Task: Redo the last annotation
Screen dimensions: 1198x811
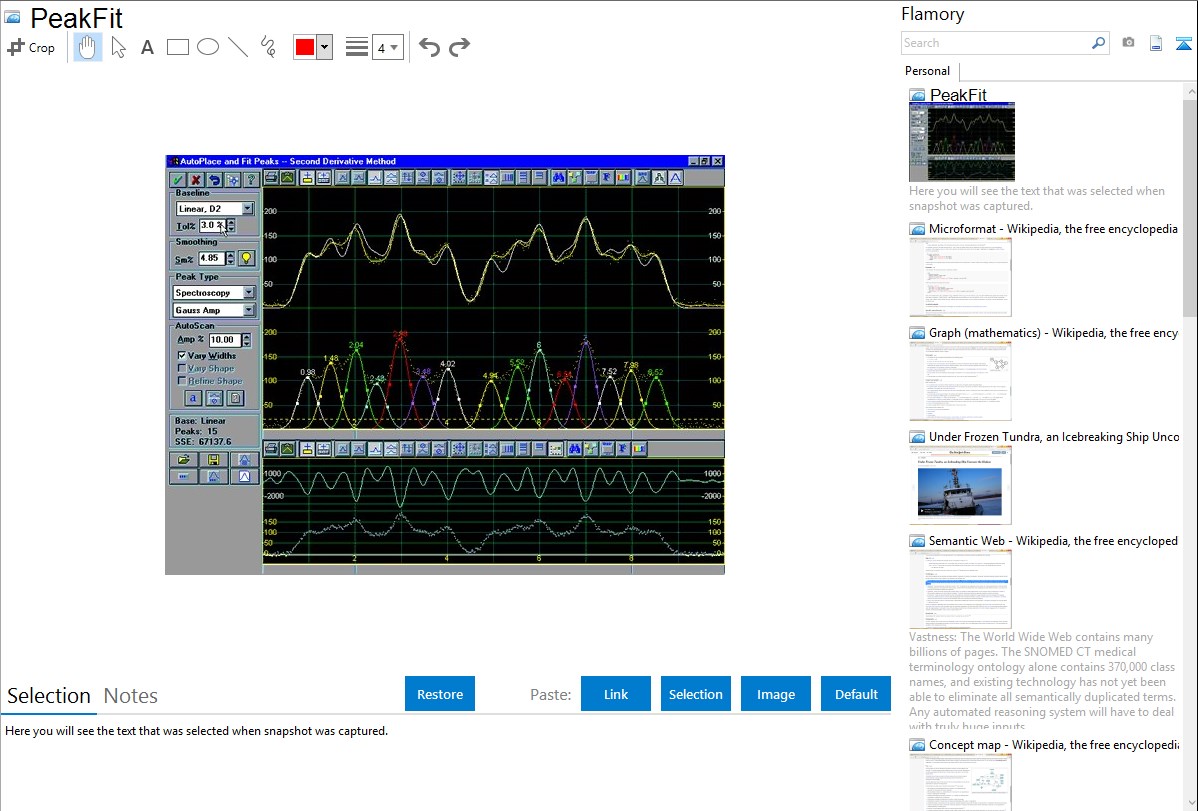Action: click(x=460, y=47)
